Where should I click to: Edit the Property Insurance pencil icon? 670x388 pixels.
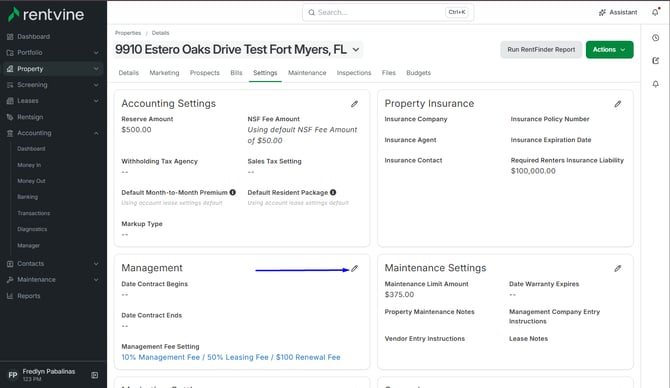pyautogui.click(x=617, y=104)
